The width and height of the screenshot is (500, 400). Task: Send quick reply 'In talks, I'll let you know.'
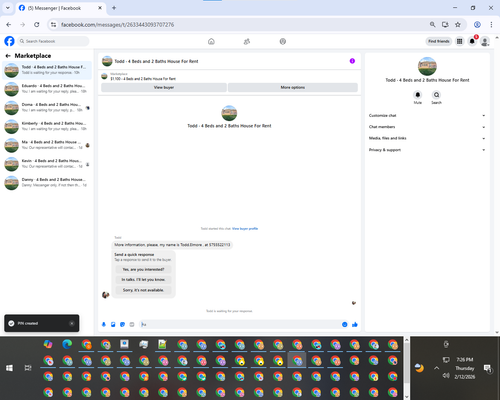[x=143, y=280]
